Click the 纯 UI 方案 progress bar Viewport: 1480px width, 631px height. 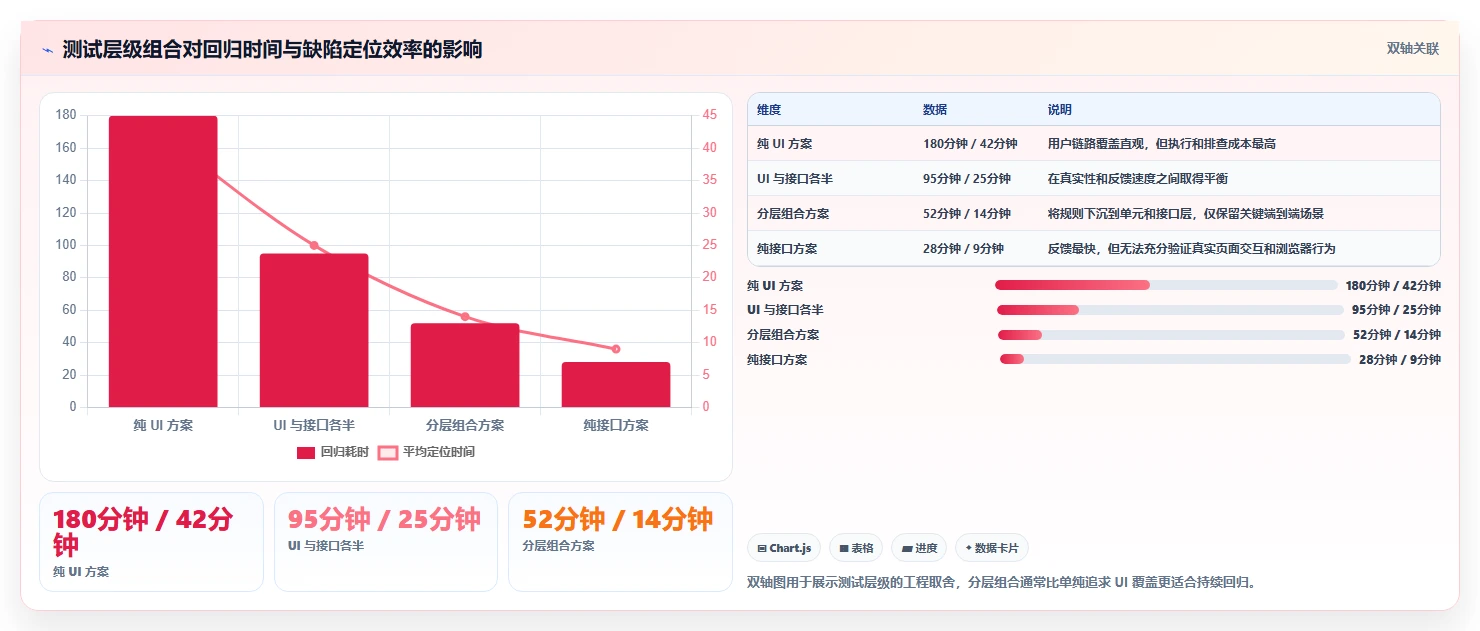point(1166,285)
